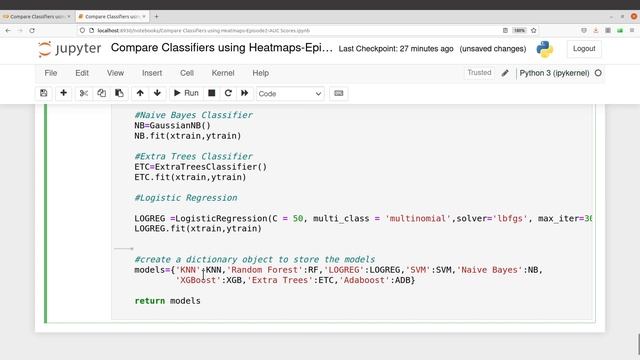Click the Jupyter logo

pyautogui.click(x=69, y=49)
